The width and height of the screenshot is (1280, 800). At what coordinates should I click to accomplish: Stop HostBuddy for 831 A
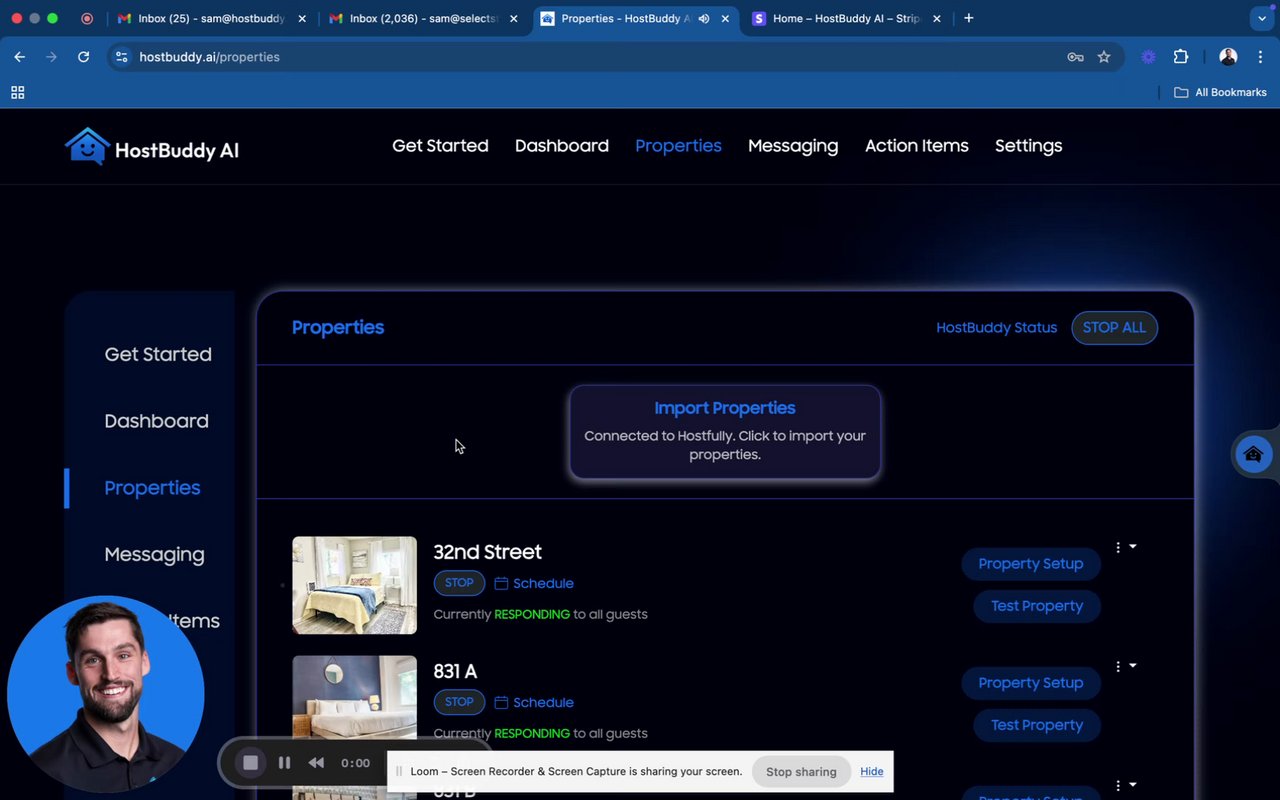tap(459, 702)
